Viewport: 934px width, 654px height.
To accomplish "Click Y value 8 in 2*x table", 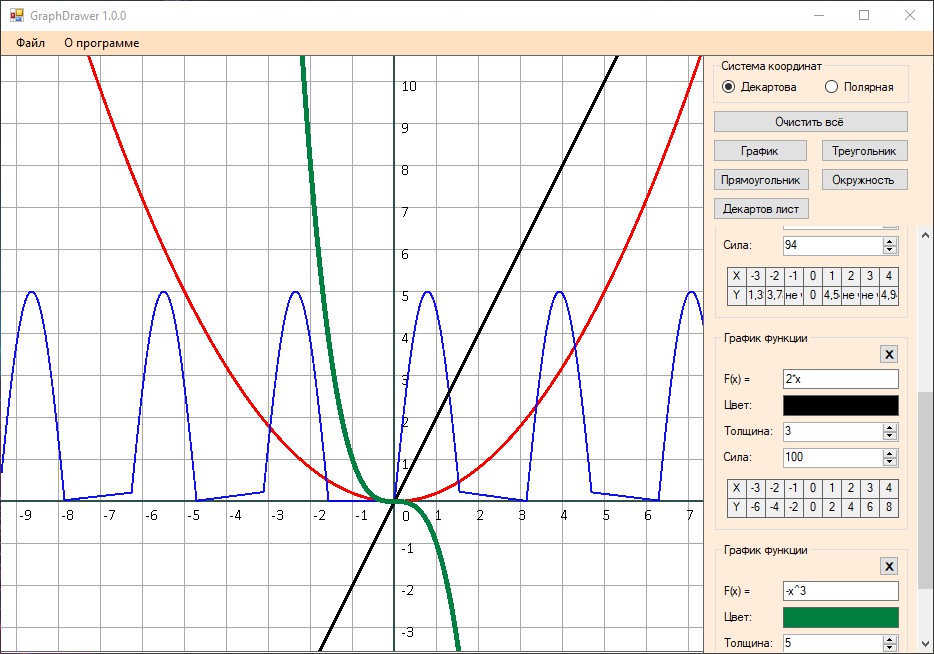I will pyautogui.click(x=889, y=507).
